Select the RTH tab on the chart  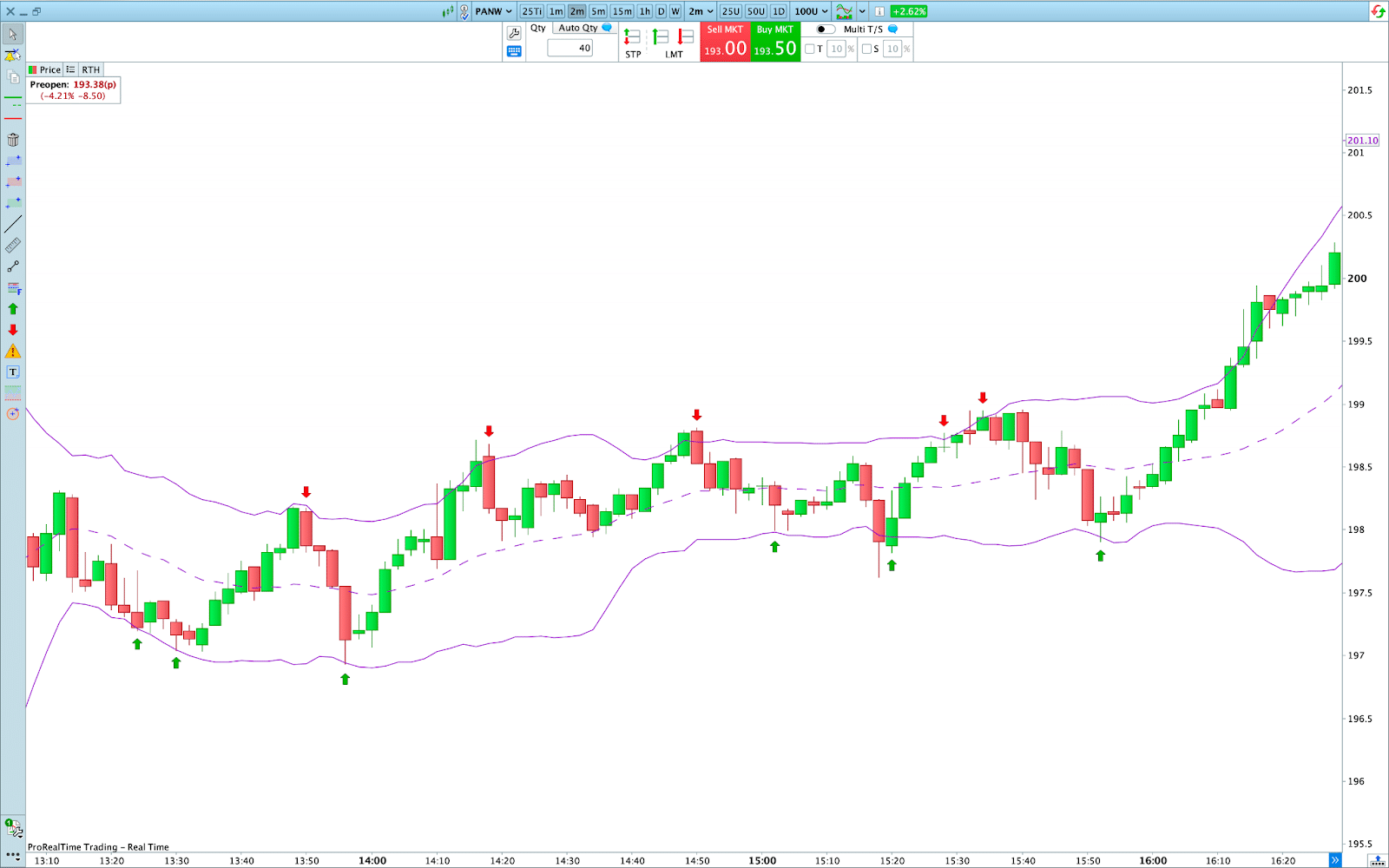click(x=91, y=69)
